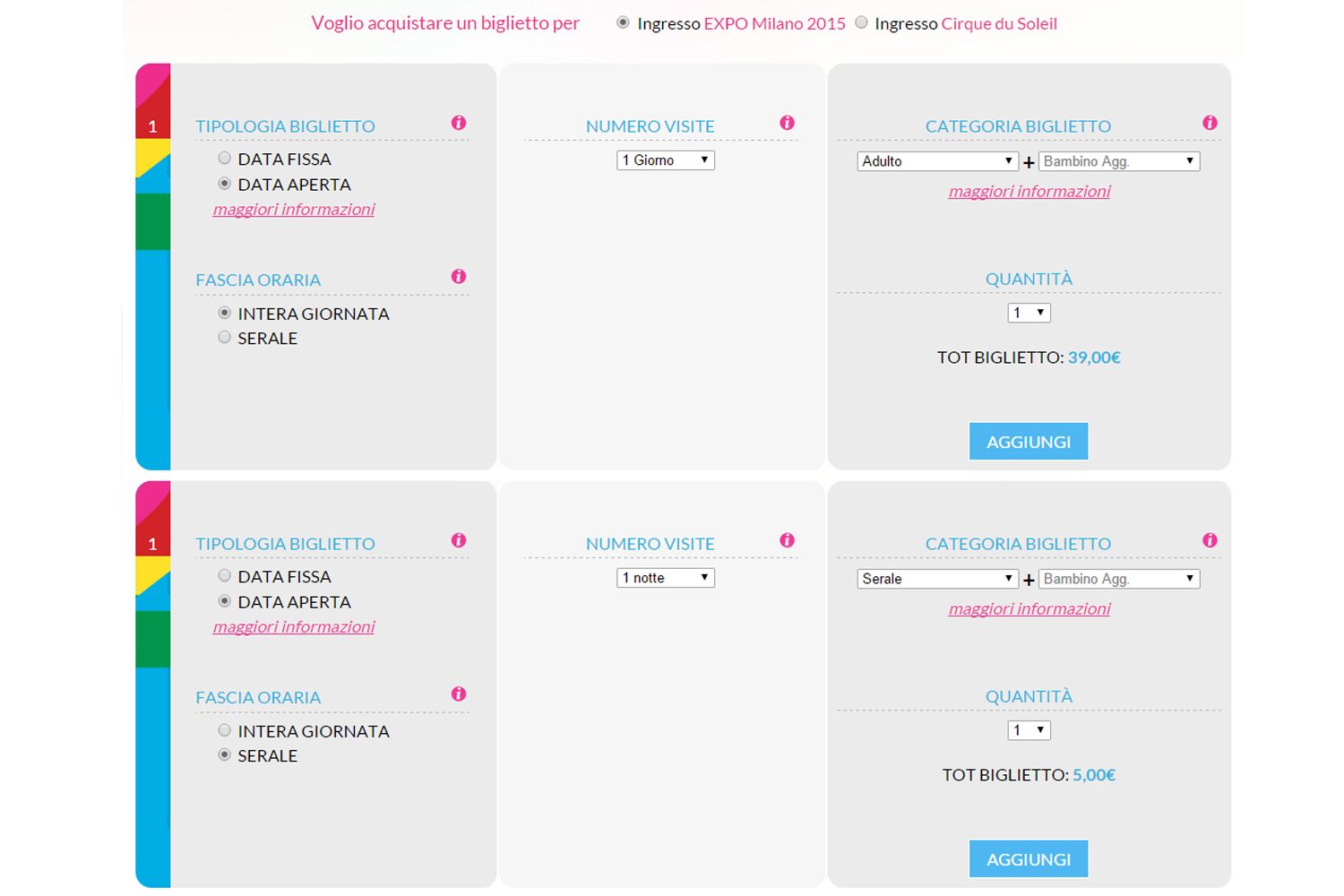Select Ingresso Cirque du Soleil radio option

click(862, 23)
